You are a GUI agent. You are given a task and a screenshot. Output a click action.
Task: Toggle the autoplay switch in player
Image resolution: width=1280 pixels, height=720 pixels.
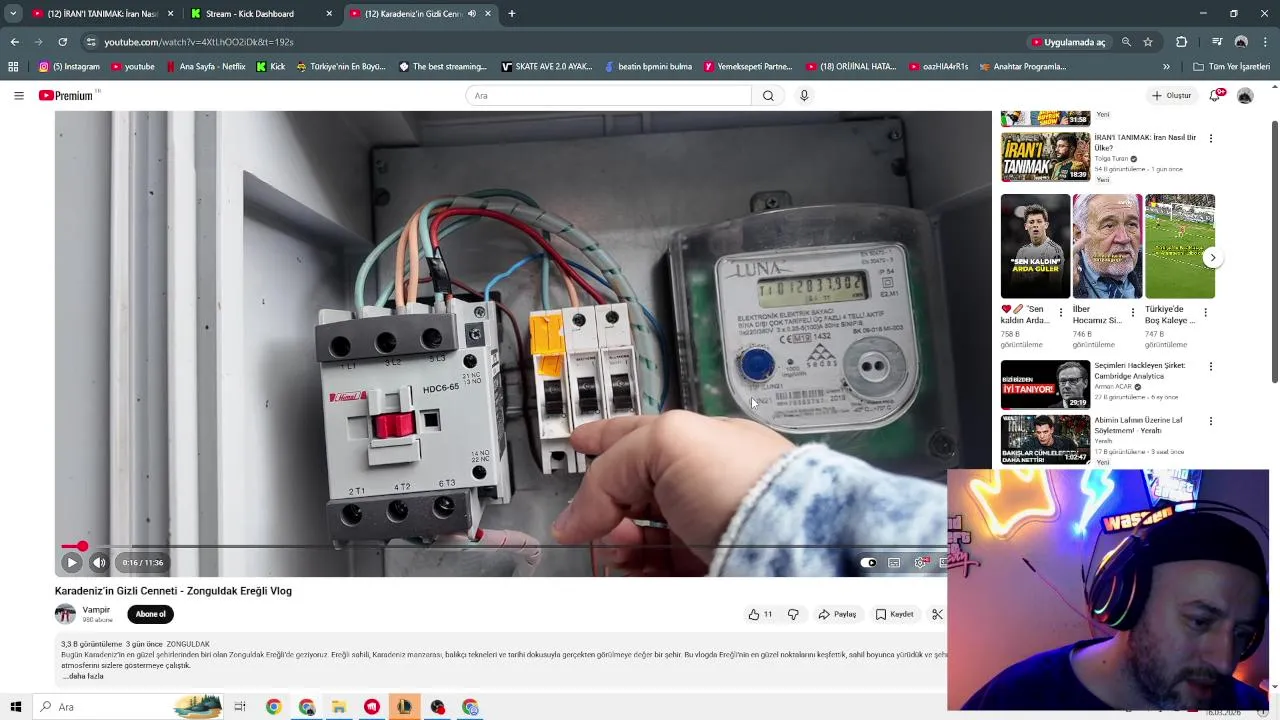pyautogui.click(x=868, y=562)
